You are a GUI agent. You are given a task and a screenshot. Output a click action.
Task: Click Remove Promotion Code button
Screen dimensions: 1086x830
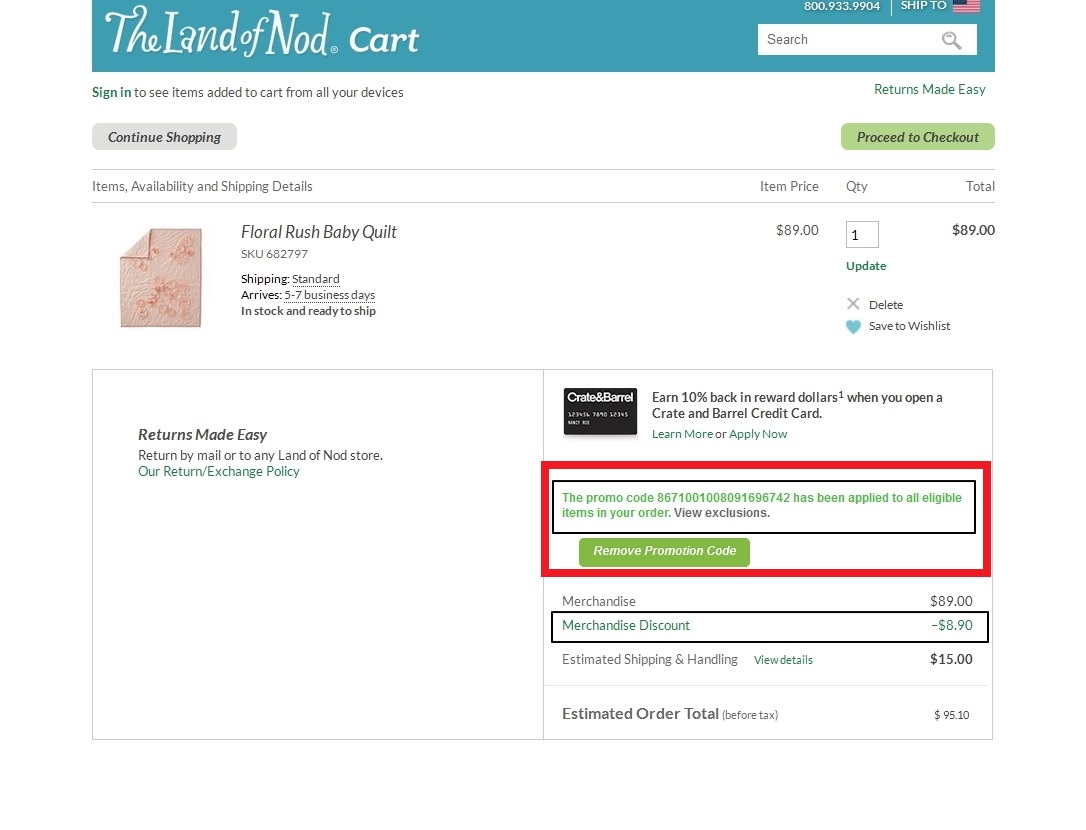tap(664, 551)
